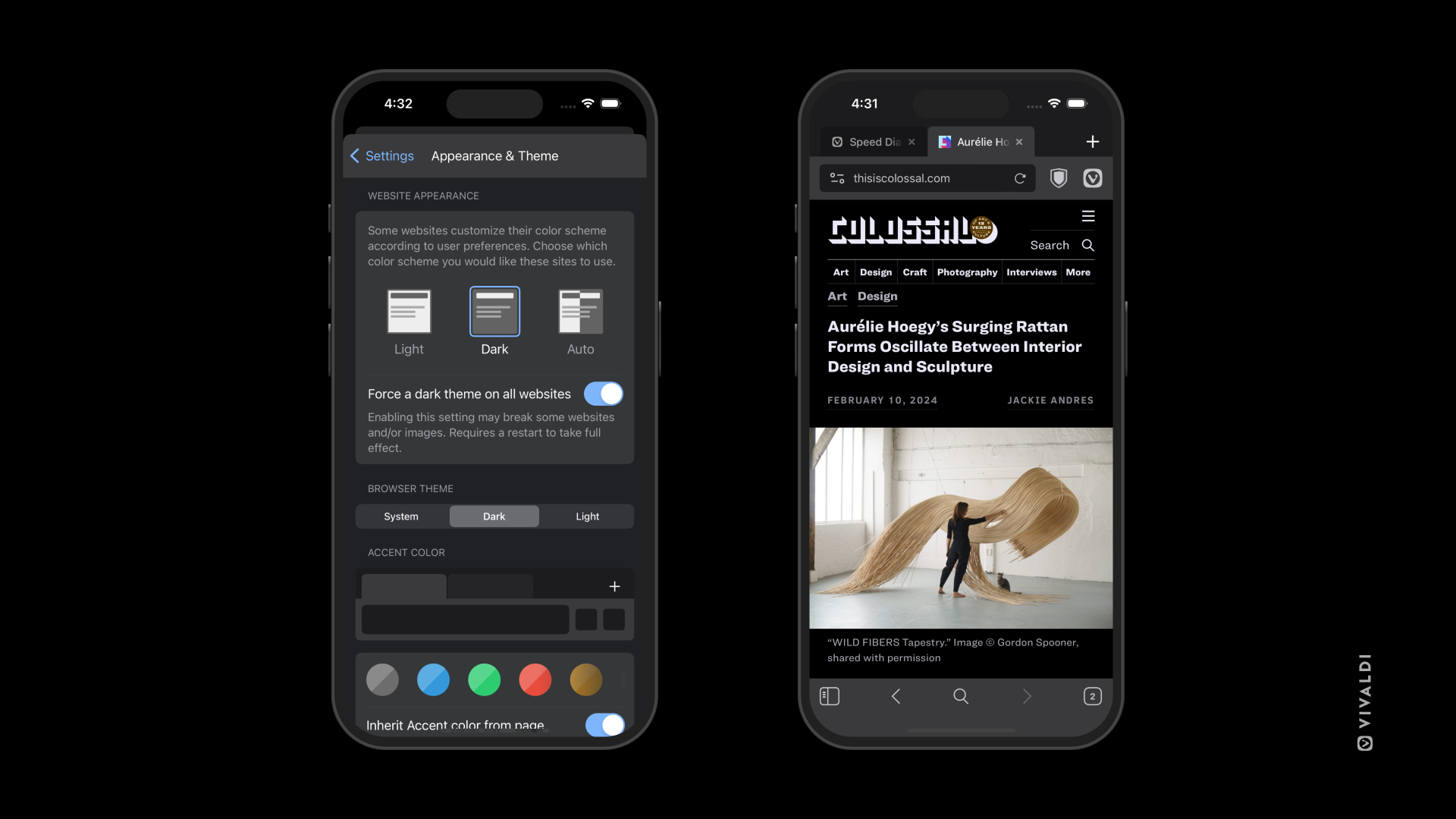This screenshot has height=819, width=1456.
Task: Toggle Inherit Accent color from page
Action: point(605,723)
